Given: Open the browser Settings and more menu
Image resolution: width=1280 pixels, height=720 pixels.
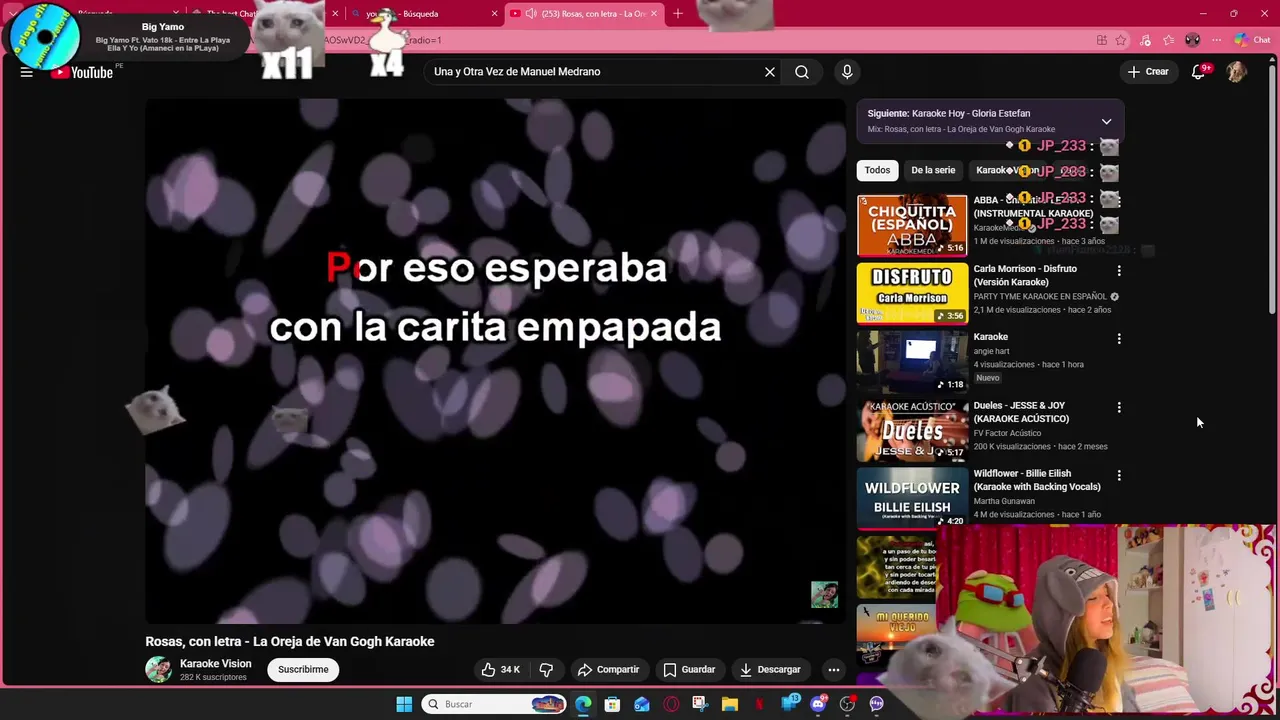Looking at the screenshot, I should click(x=1216, y=40).
